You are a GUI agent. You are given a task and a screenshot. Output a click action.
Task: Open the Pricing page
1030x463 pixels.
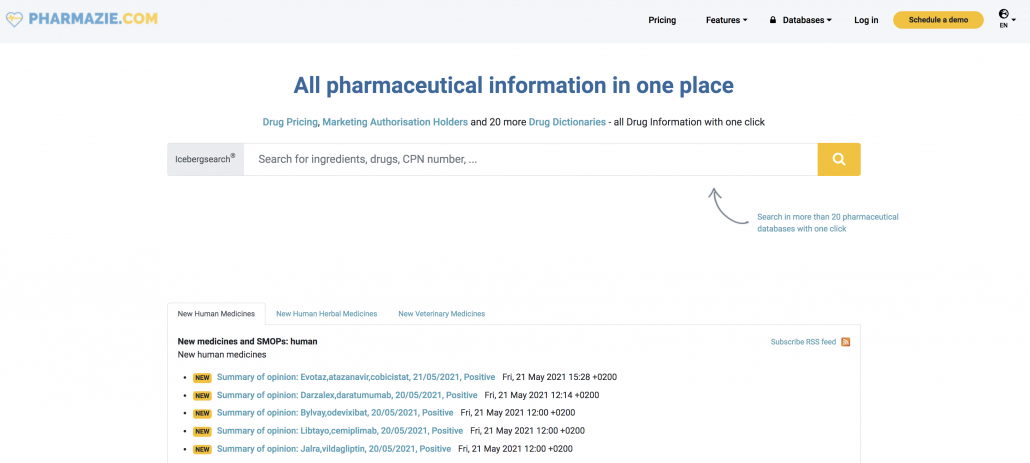662,20
